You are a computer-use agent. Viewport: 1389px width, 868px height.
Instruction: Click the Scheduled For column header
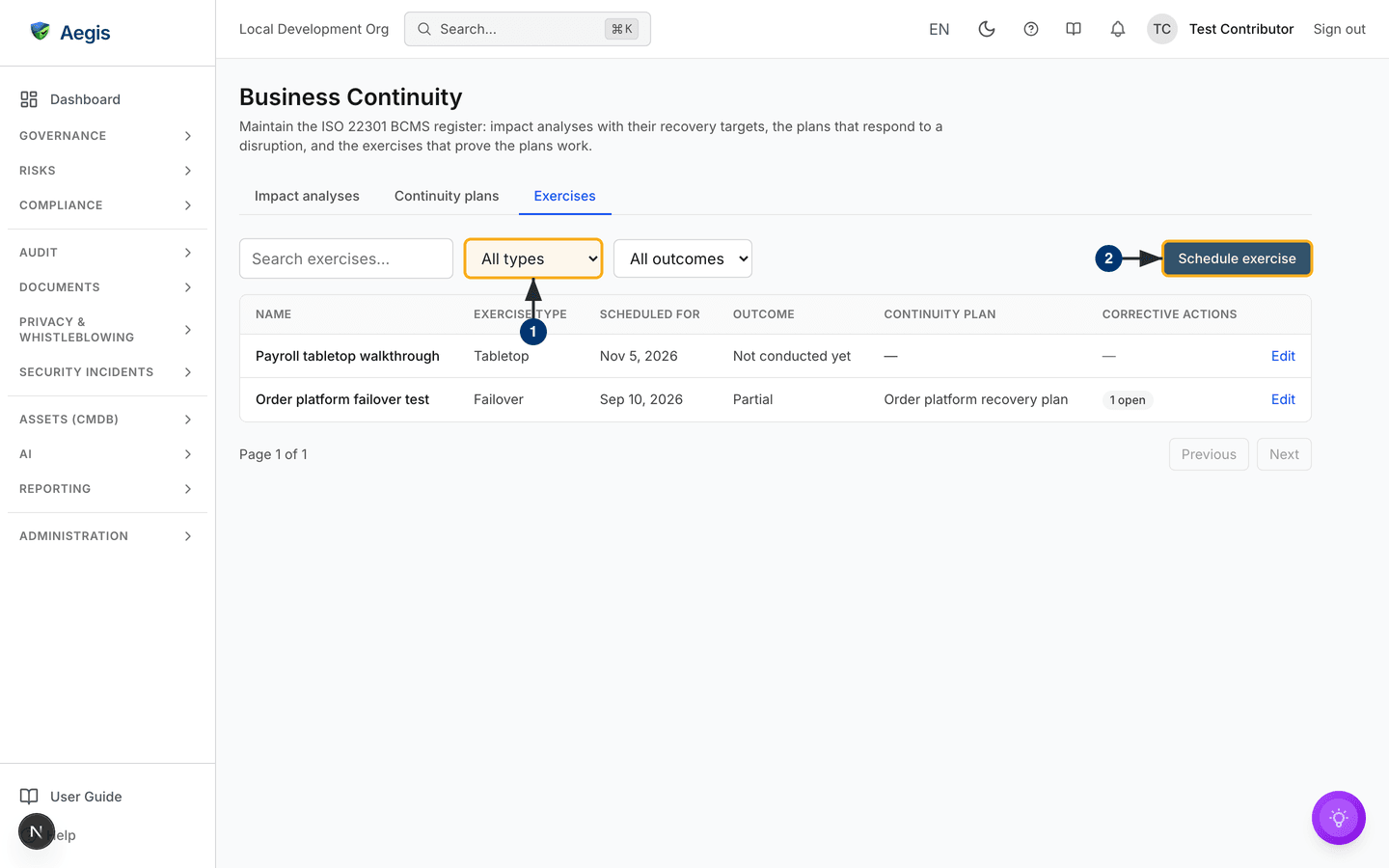pos(650,314)
